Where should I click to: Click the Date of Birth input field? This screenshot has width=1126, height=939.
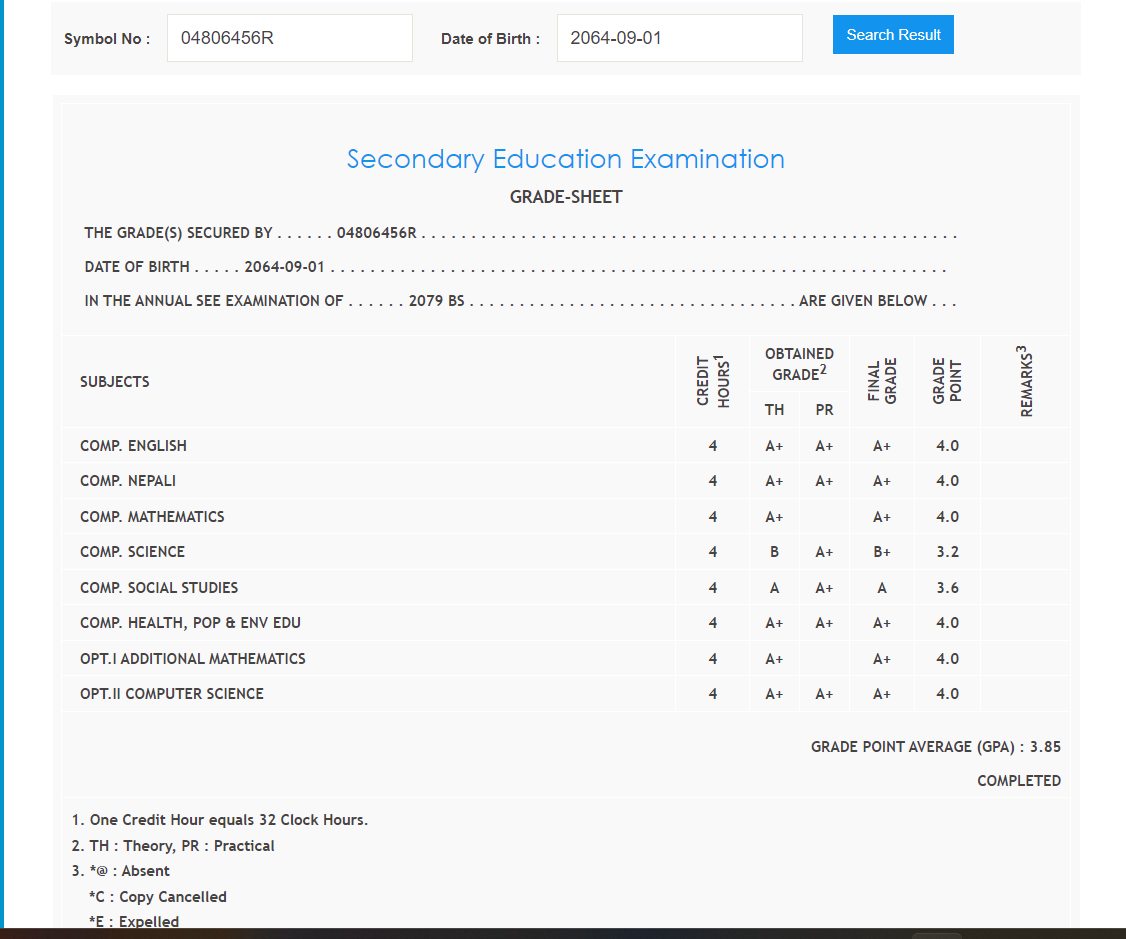[679, 38]
